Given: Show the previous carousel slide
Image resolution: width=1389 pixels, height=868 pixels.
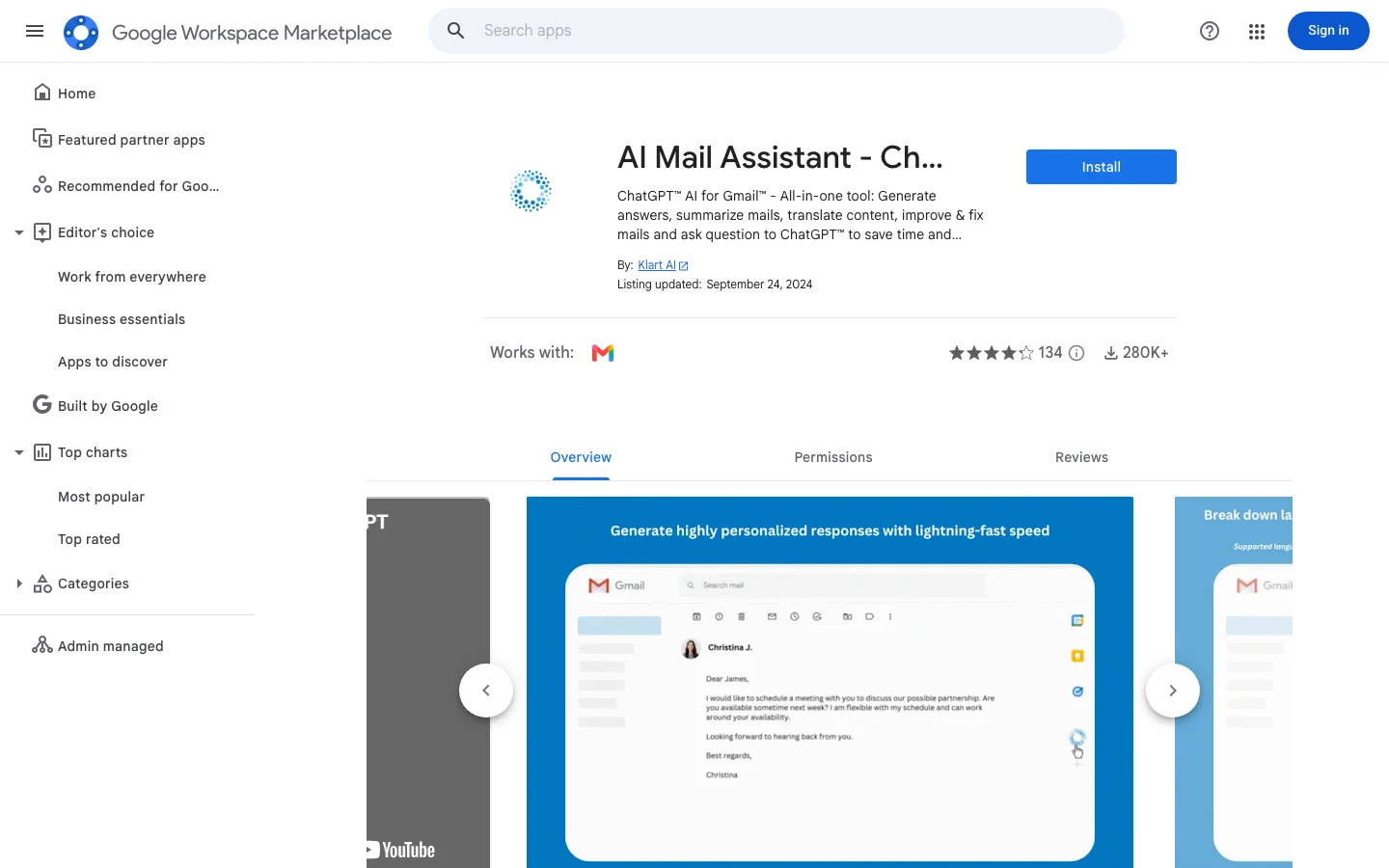Looking at the screenshot, I should point(486,691).
